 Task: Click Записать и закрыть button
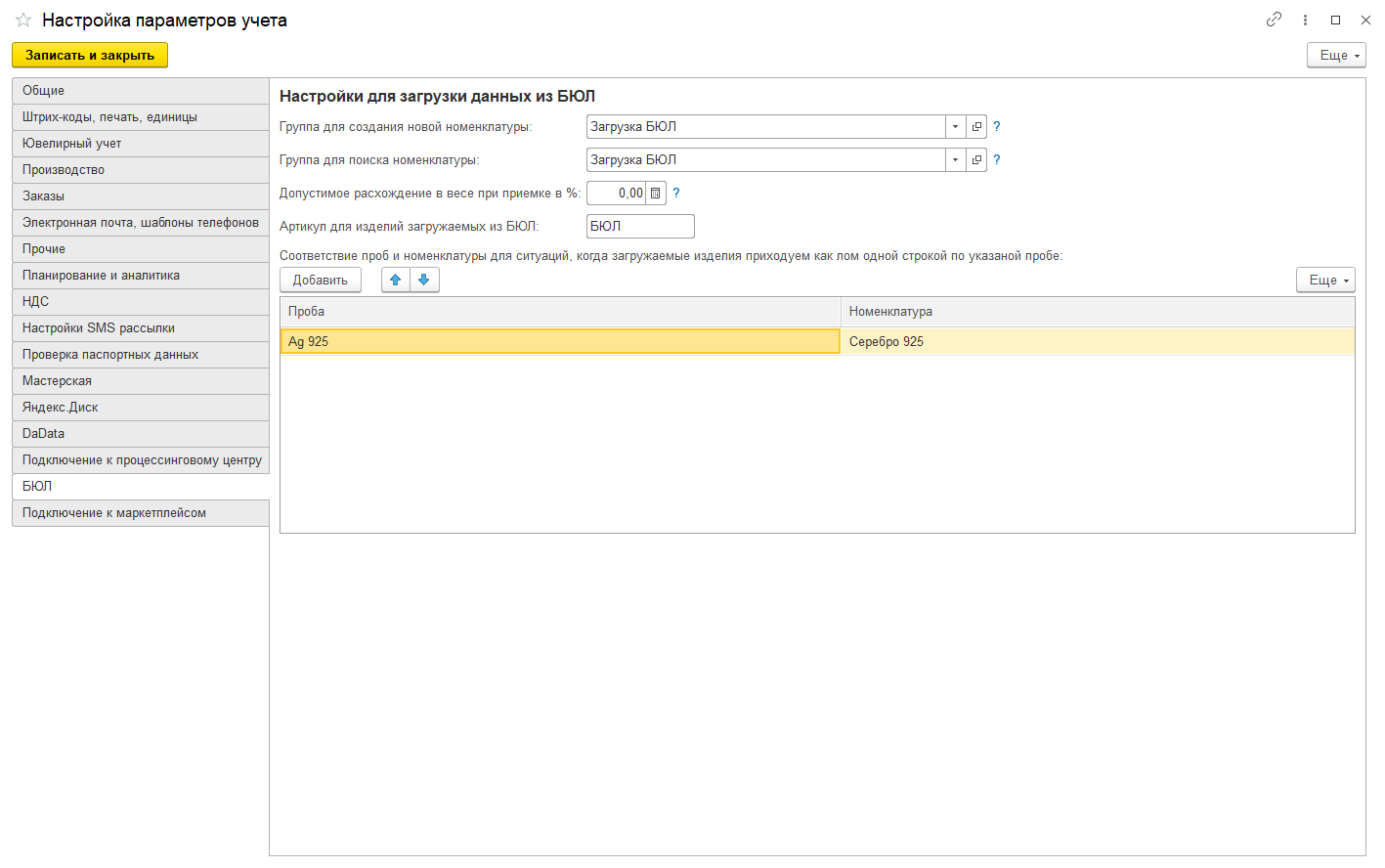[90, 56]
